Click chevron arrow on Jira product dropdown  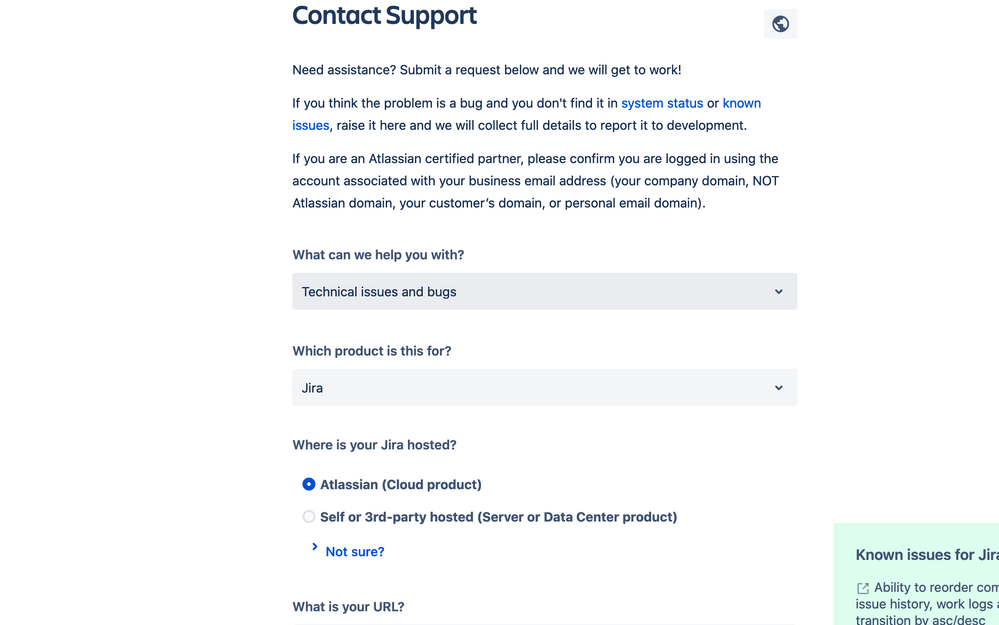coord(779,387)
